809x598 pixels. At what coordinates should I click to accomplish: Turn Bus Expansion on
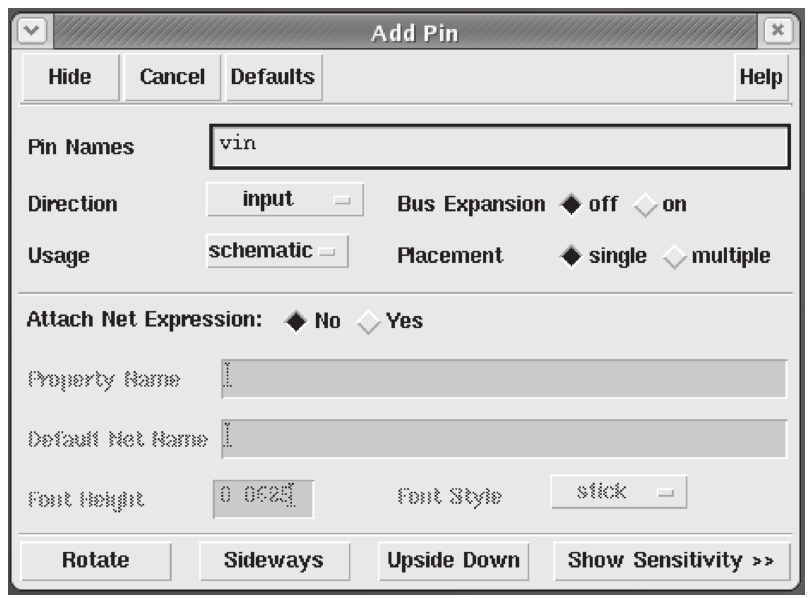[x=646, y=204]
